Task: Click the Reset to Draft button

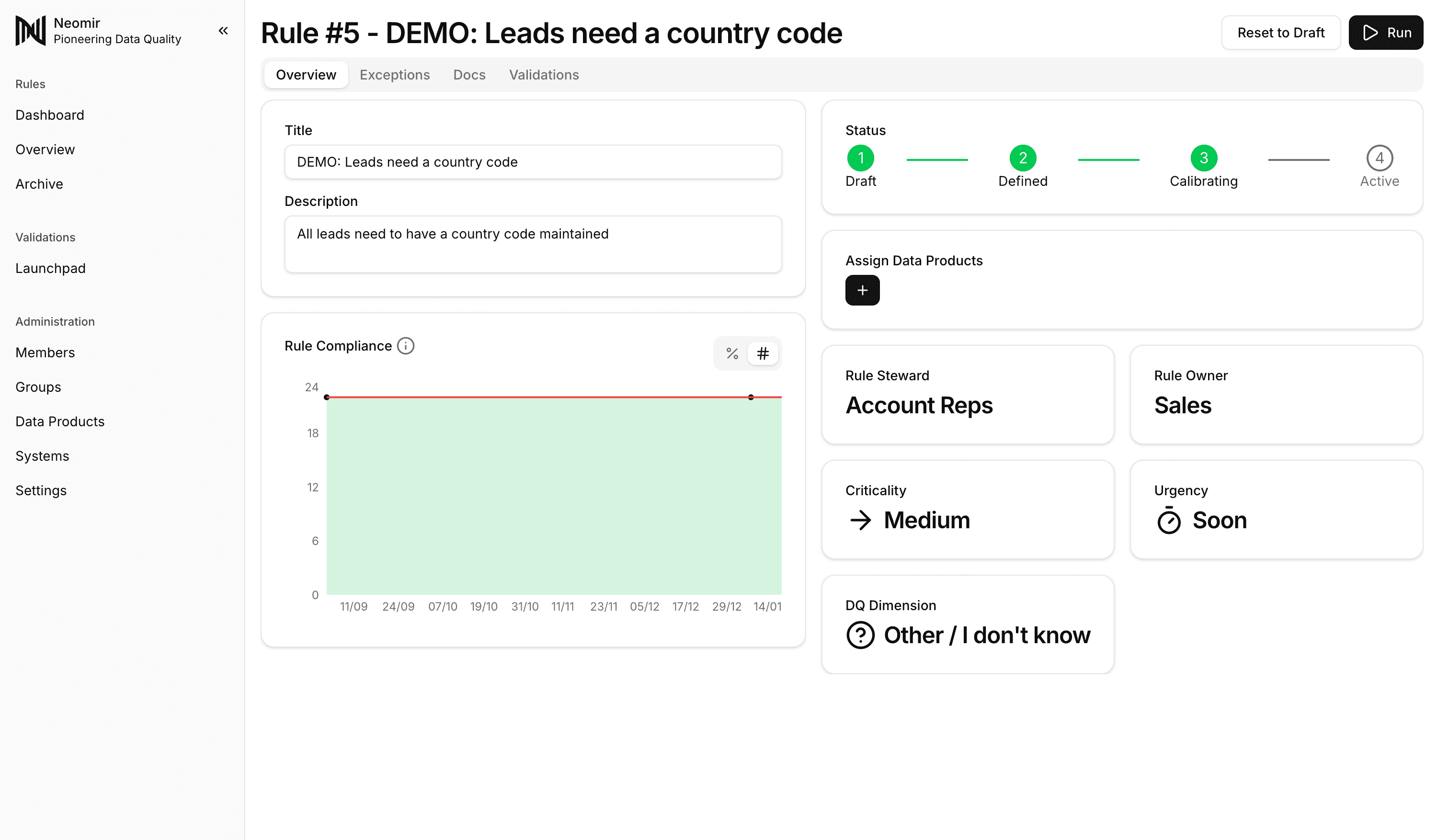Action: (x=1281, y=33)
